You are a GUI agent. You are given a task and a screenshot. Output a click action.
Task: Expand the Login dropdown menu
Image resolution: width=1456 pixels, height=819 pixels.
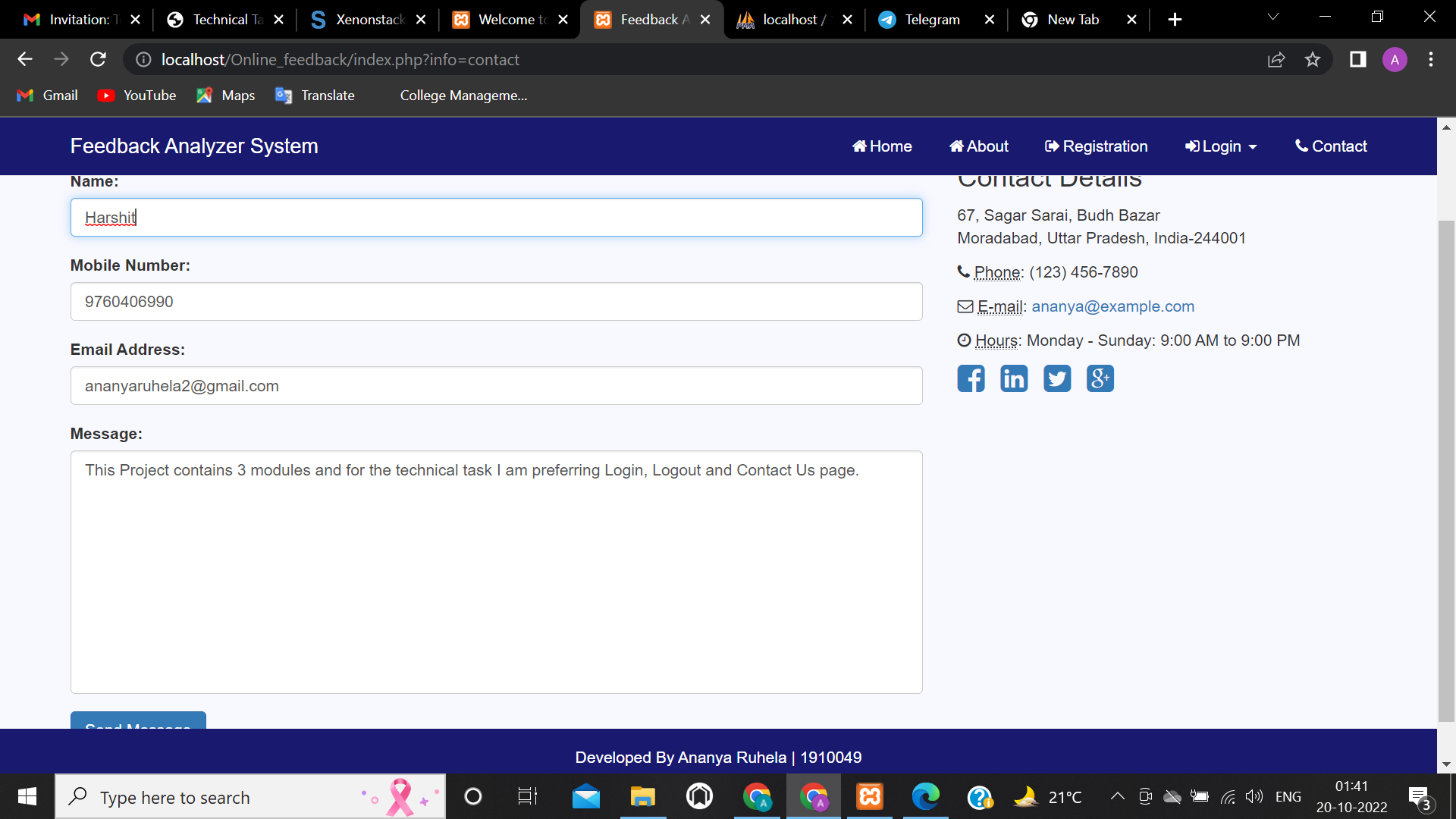[x=1221, y=146]
